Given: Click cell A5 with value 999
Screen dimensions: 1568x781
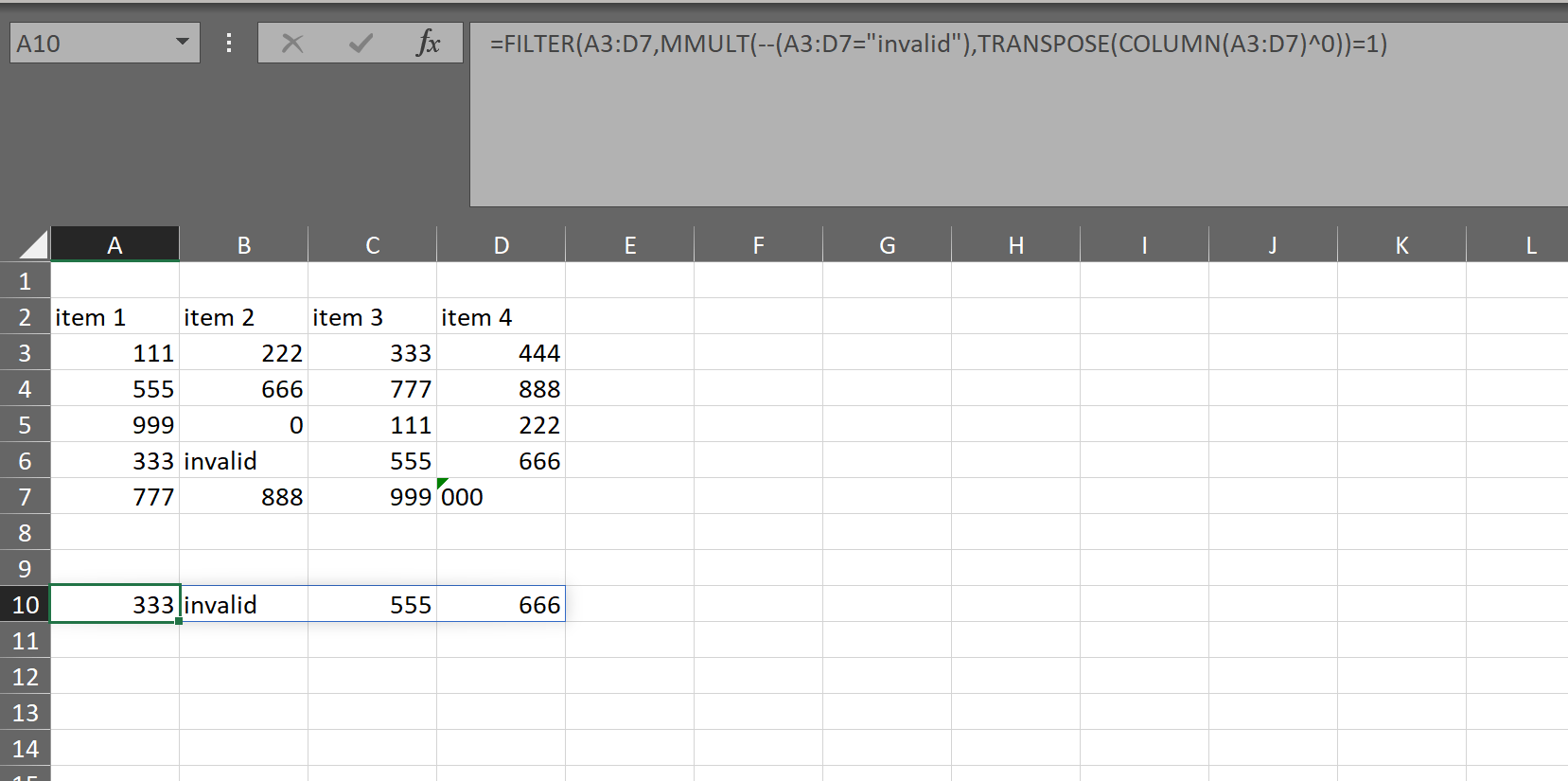Looking at the screenshot, I should tap(115, 424).
